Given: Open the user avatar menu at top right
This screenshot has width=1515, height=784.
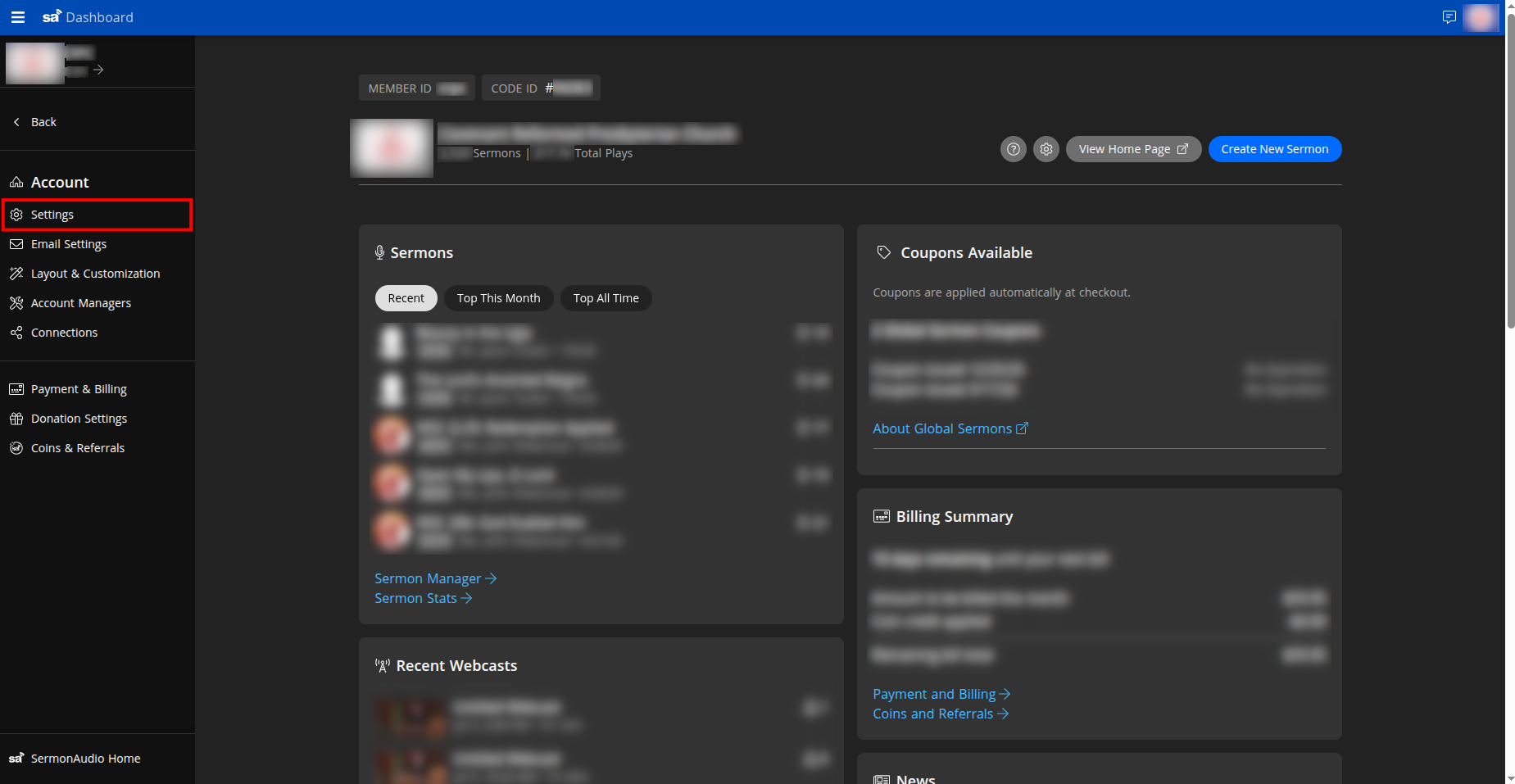Looking at the screenshot, I should (x=1481, y=17).
